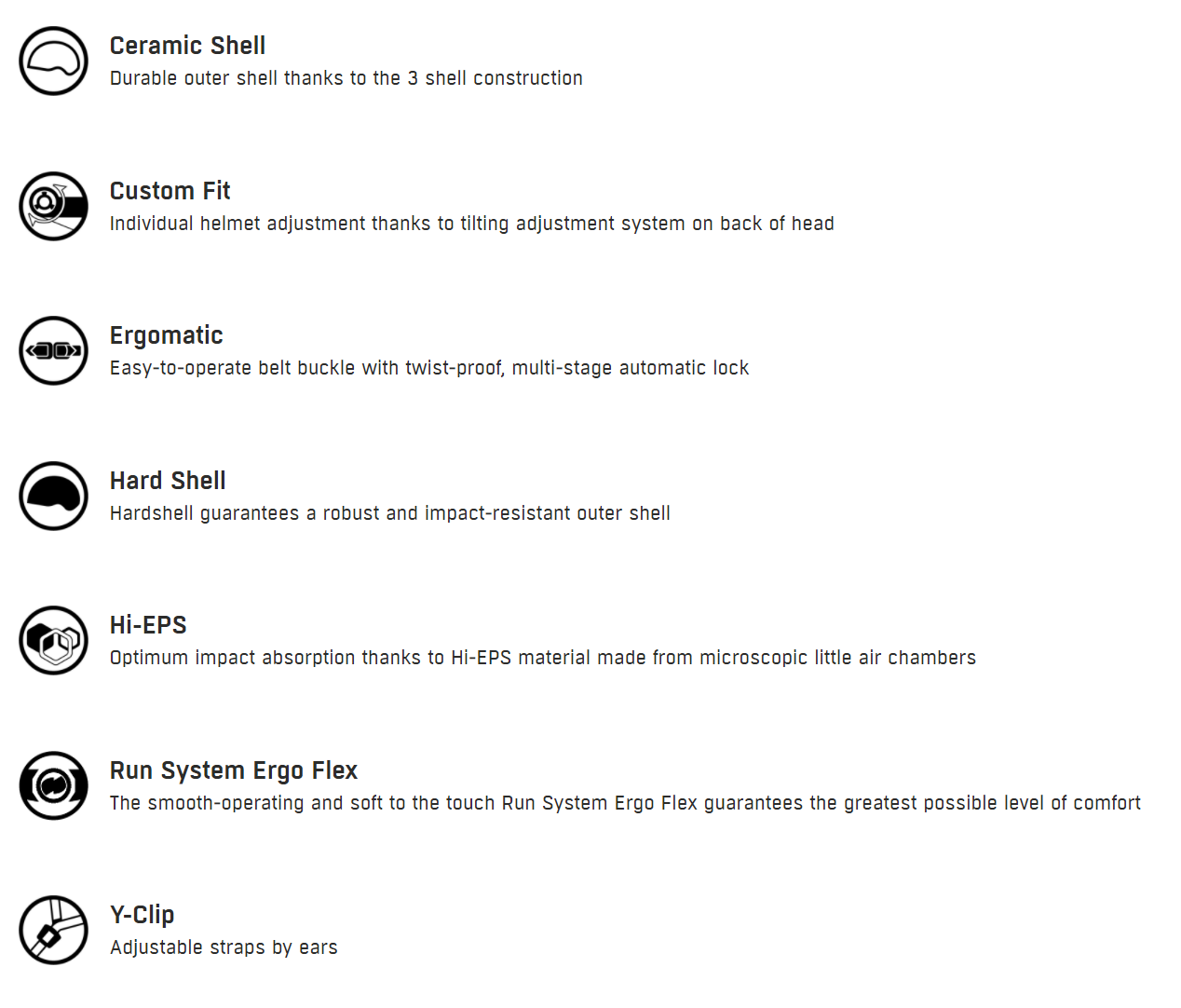
Task: Click the Ergomatic buckle icon
Action: coord(54,350)
